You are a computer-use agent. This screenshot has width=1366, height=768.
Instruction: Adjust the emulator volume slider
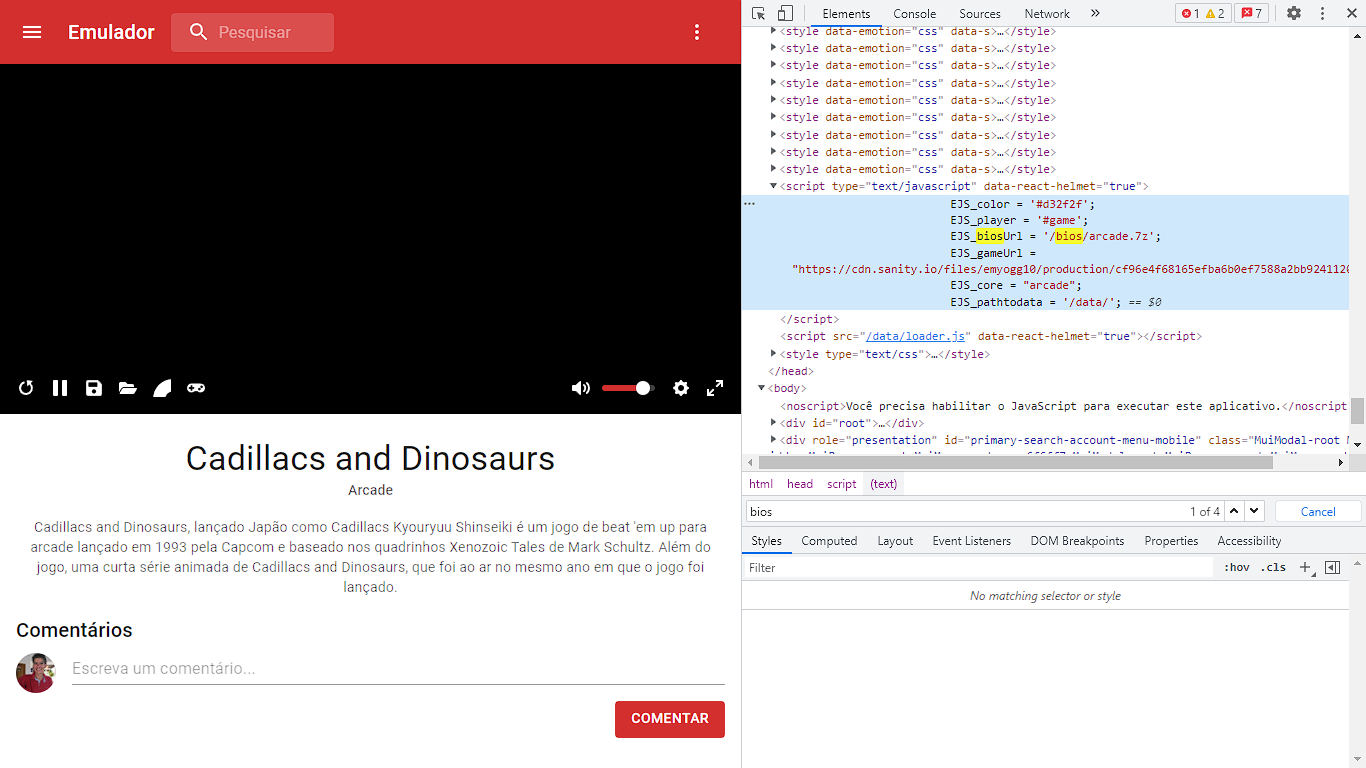pyautogui.click(x=627, y=388)
